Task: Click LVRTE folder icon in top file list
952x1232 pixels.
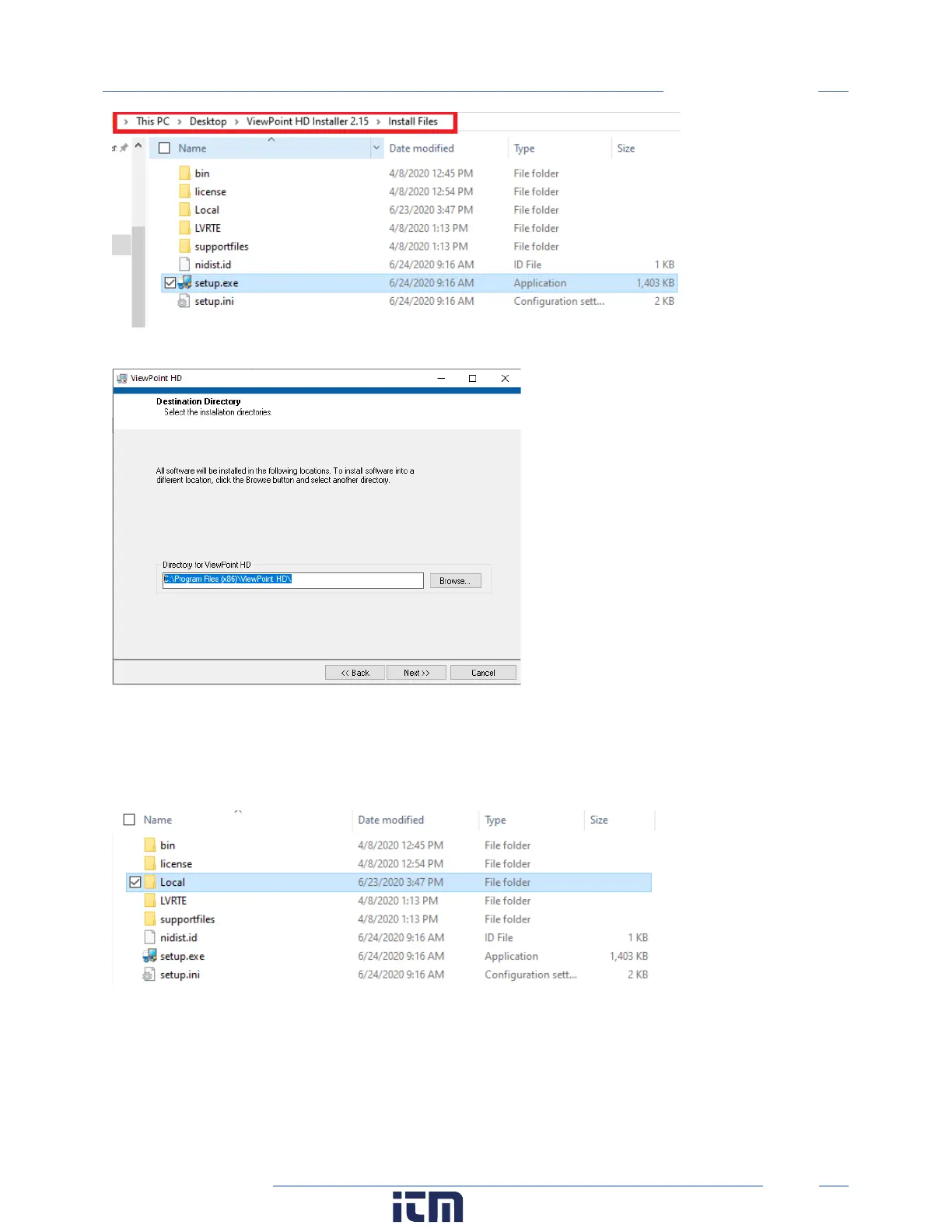Action: pyautogui.click(x=184, y=228)
